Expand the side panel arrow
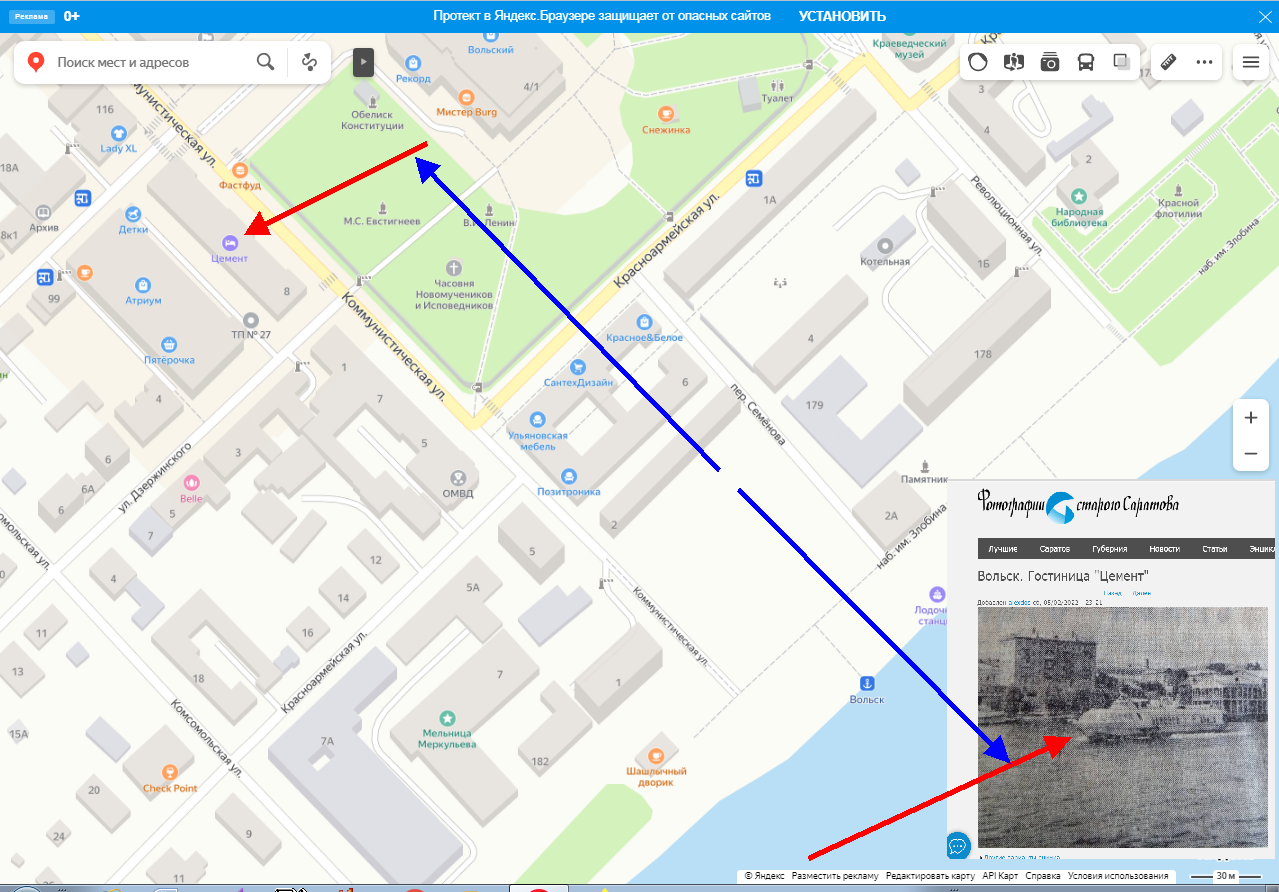 point(363,62)
